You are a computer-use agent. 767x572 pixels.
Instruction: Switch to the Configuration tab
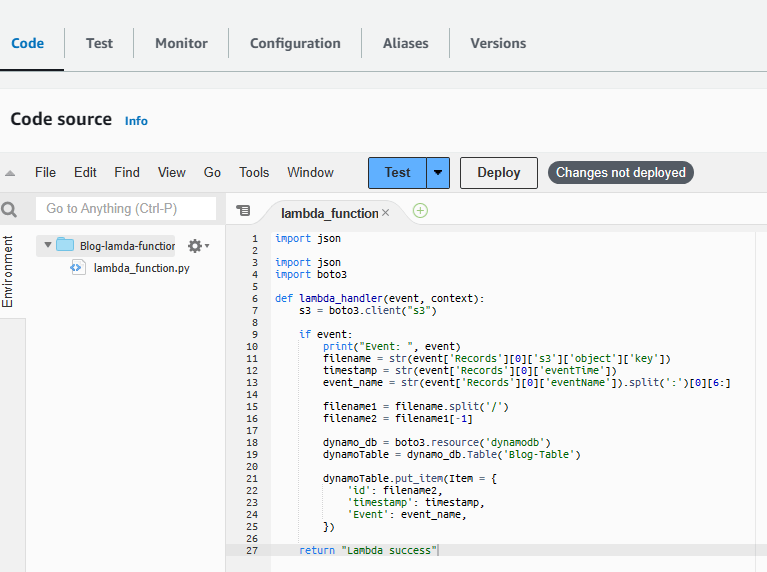pos(295,43)
